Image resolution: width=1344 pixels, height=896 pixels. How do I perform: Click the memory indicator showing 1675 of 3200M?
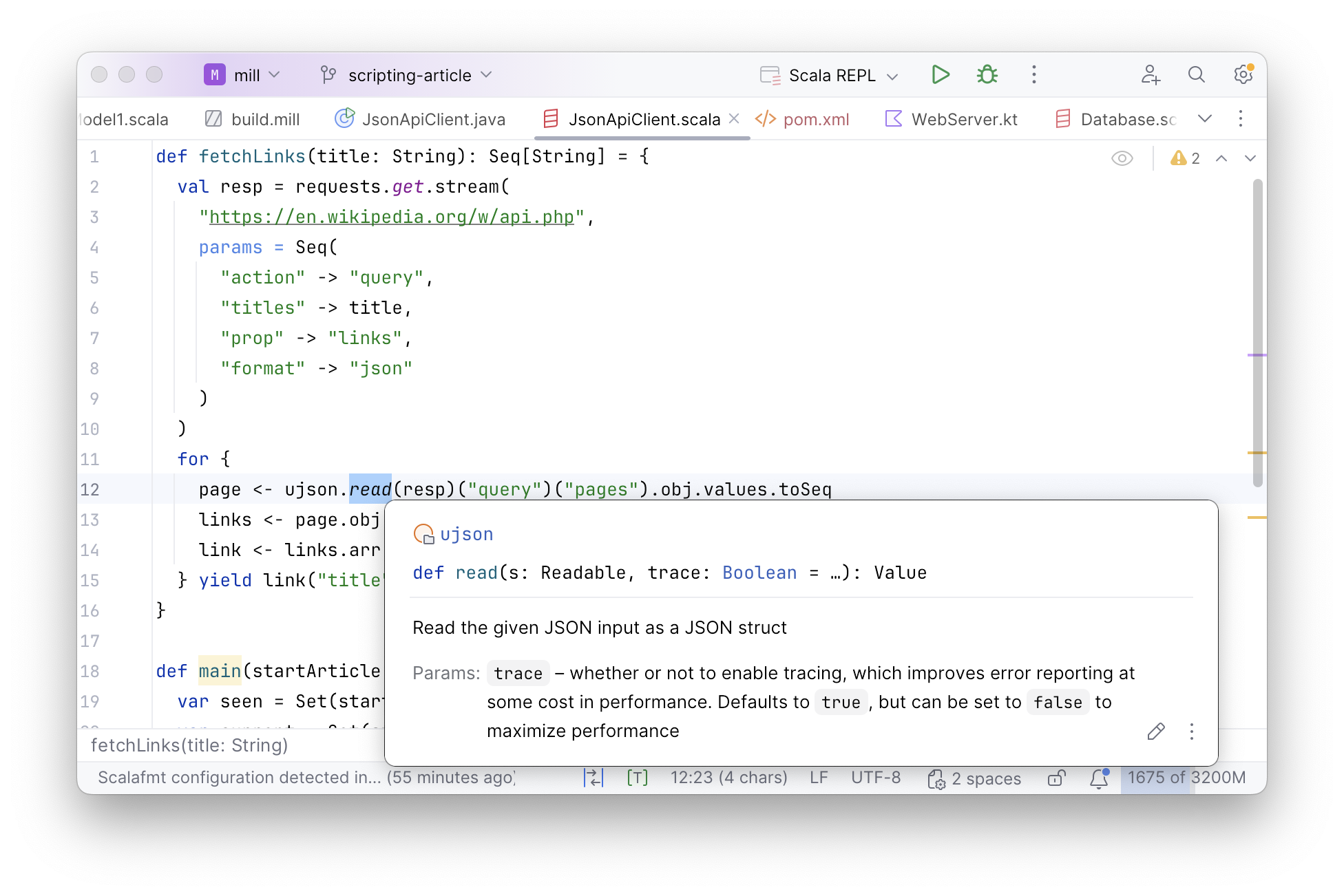1187,778
